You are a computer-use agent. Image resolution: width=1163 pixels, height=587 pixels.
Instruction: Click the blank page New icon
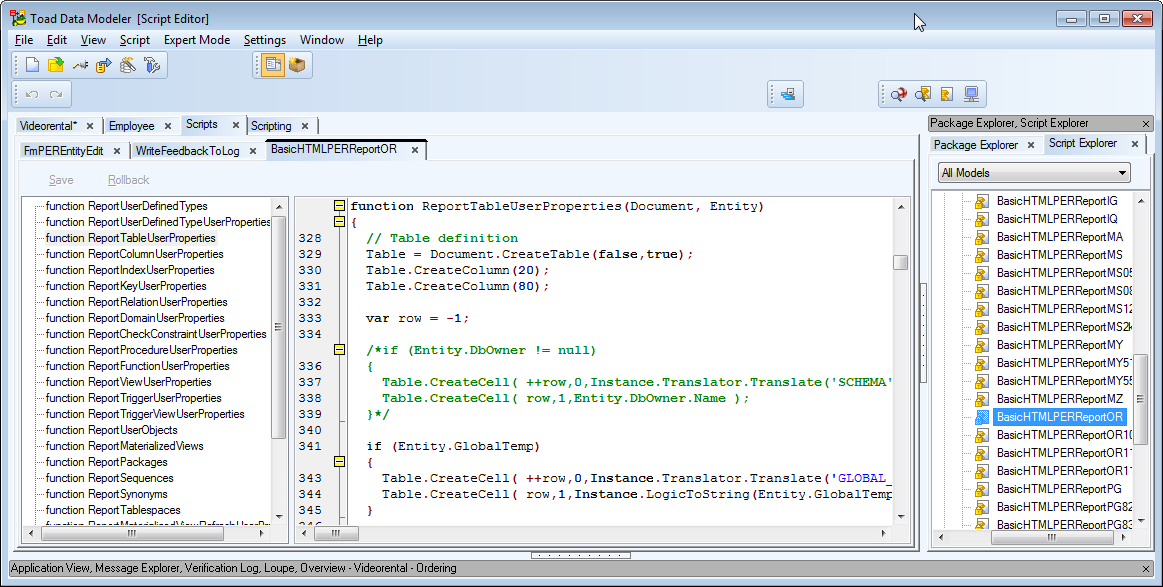click(x=32, y=66)
